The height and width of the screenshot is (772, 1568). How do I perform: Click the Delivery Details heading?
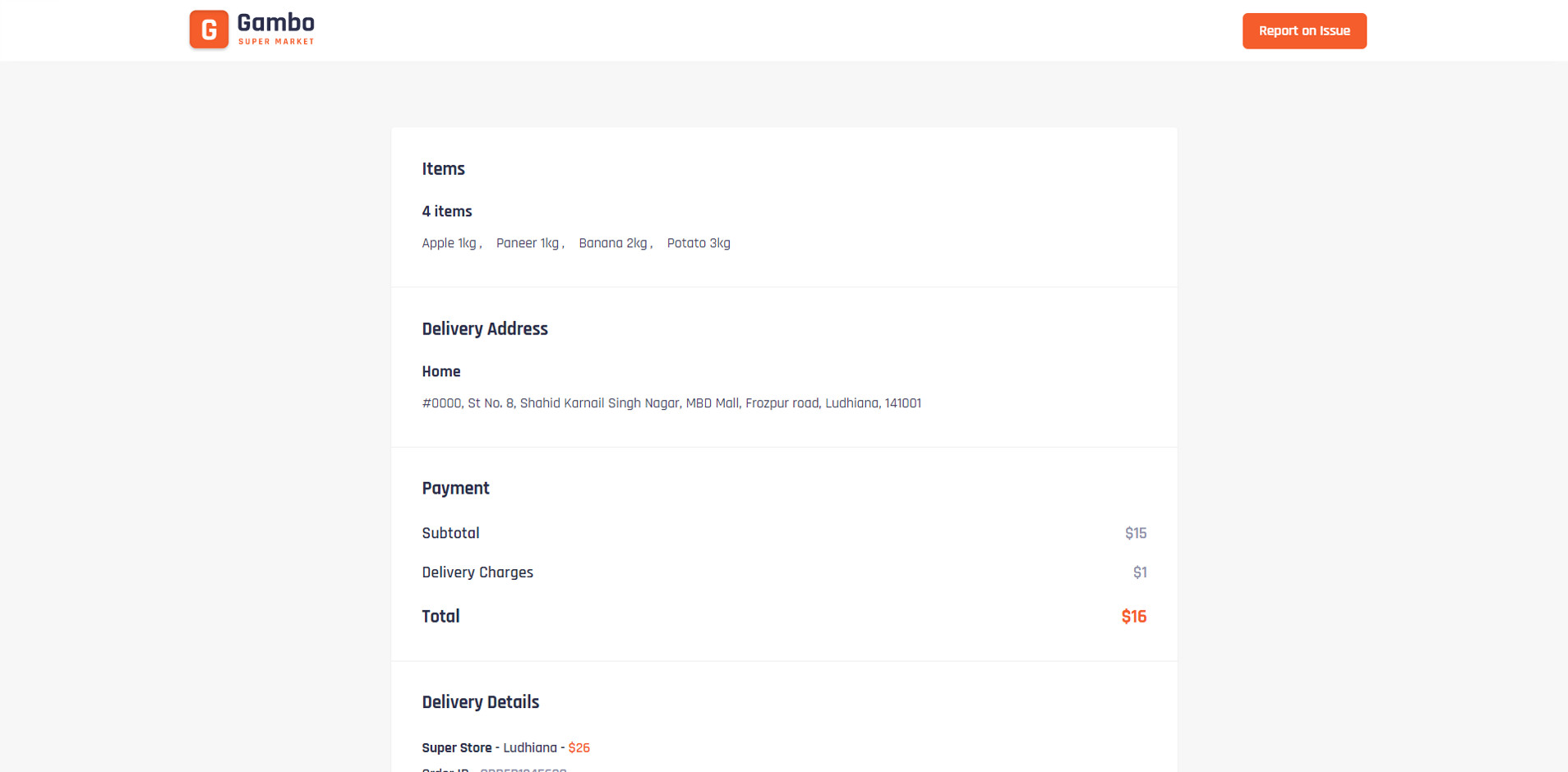(x=480, y=702)
